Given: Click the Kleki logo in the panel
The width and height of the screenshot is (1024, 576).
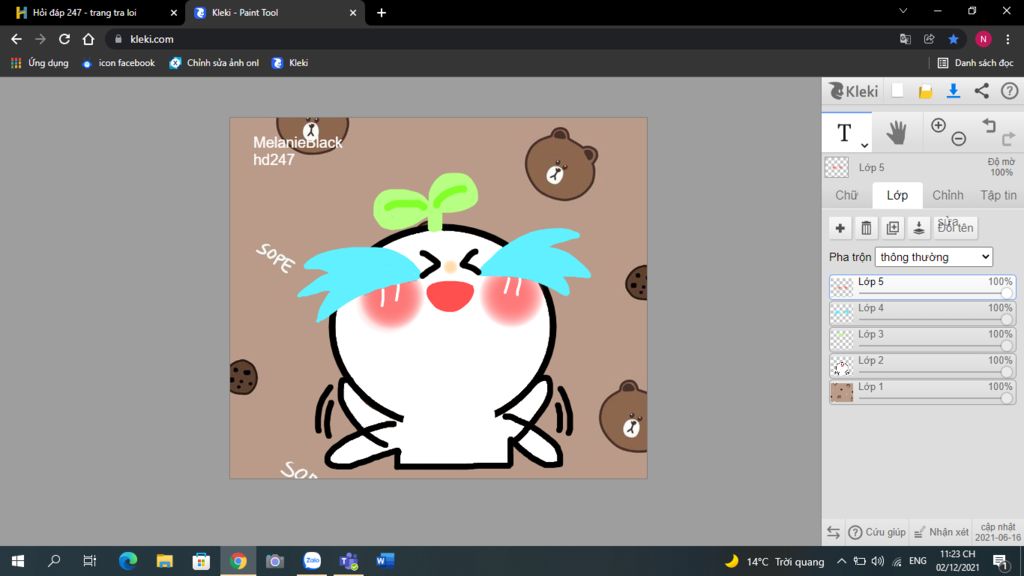Looking at the screenshot, I should pyautogui.click(x=853, y=91).
